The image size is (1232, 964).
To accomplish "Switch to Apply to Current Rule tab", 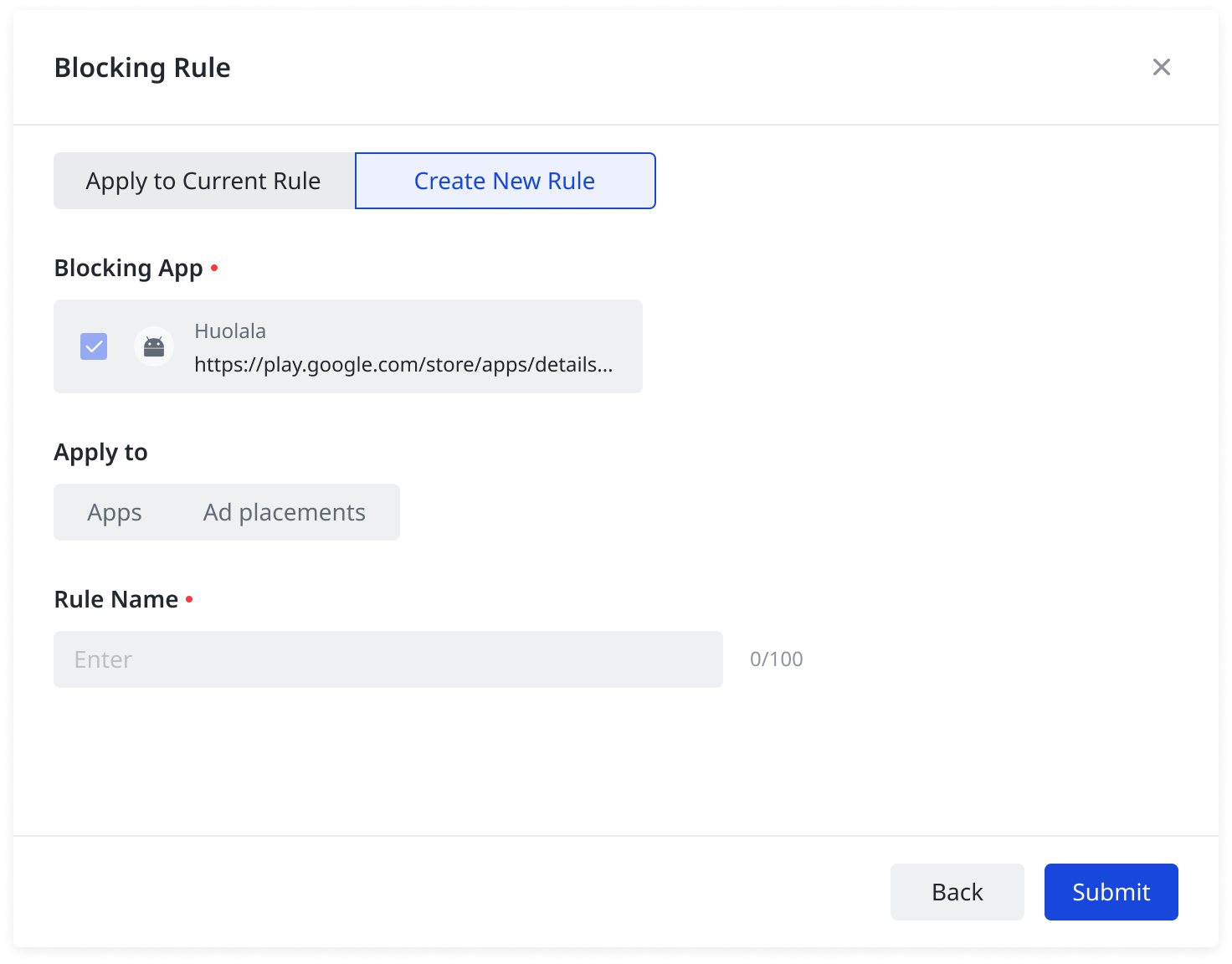I will pyautogui.click(x=203, y=181).
